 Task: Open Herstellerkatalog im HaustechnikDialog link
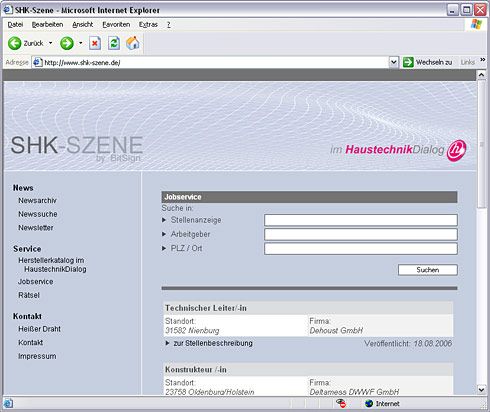[52, 265]
